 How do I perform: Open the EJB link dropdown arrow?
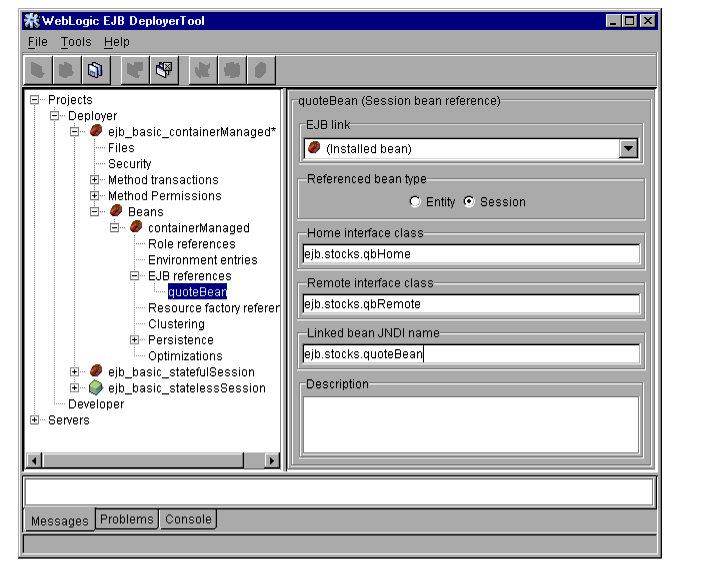click(628, 148)
